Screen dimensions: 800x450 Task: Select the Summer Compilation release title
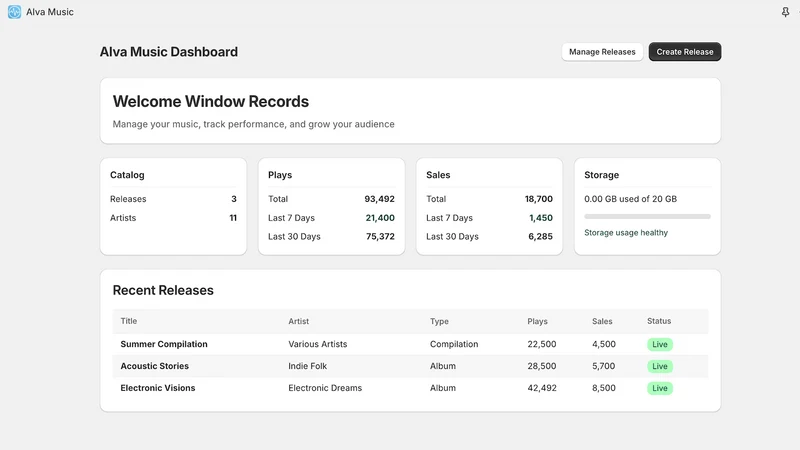164,344
